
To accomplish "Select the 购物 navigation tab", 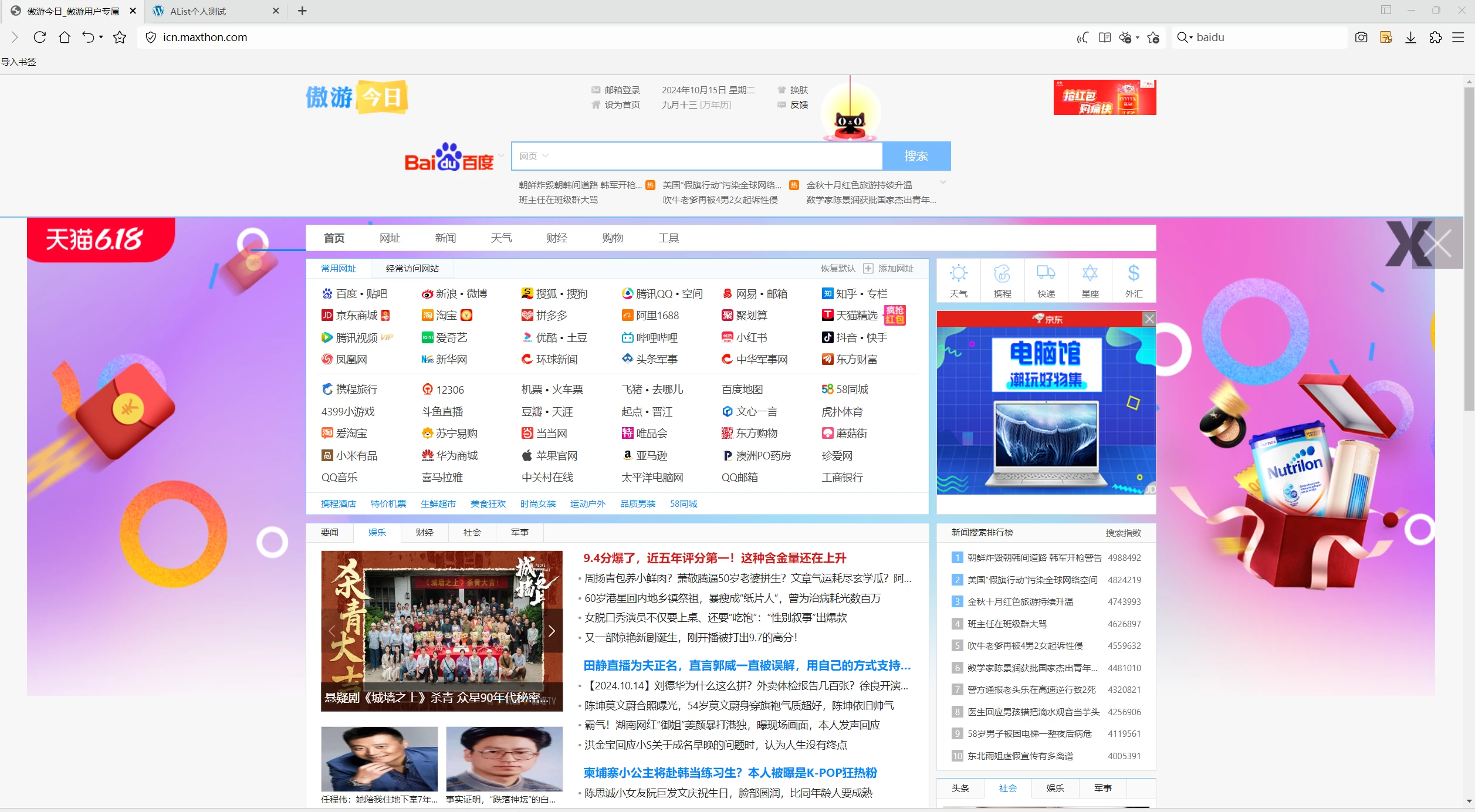I will (x=613, y=238).
